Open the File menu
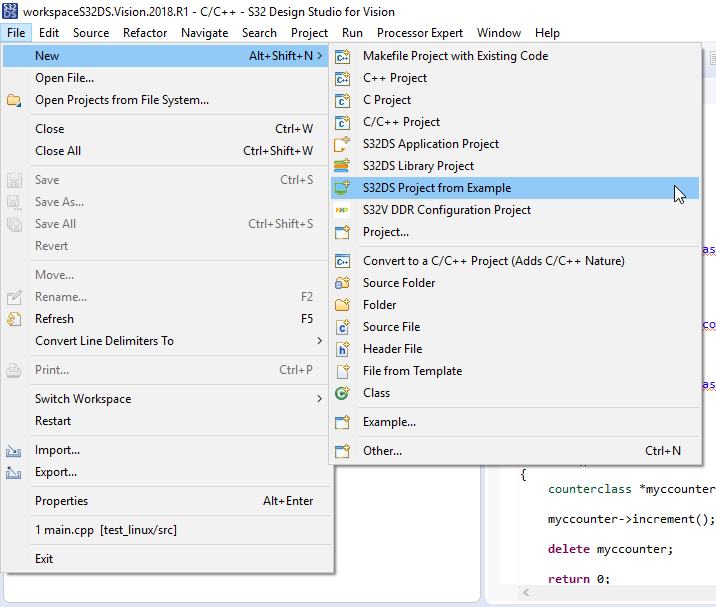The image size is (716, 607). point(16,33)
